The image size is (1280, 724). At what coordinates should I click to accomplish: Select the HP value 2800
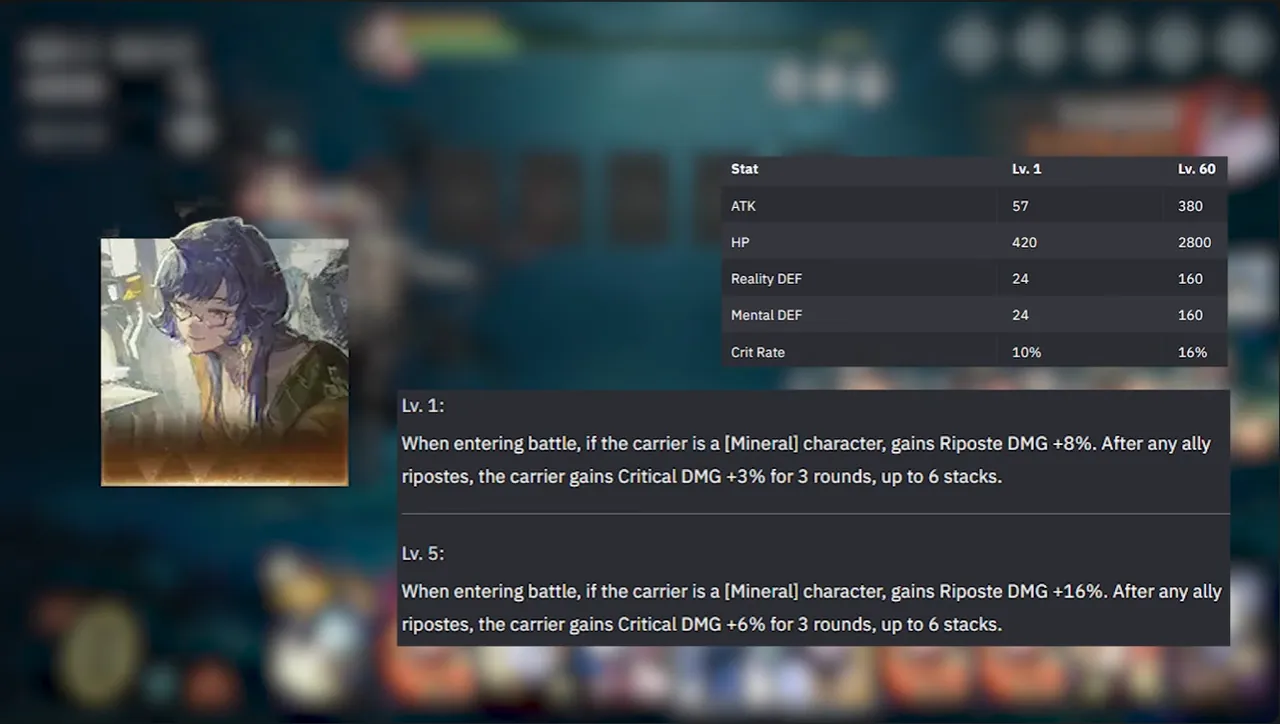pyautogui.click(x=1194, y=242)
